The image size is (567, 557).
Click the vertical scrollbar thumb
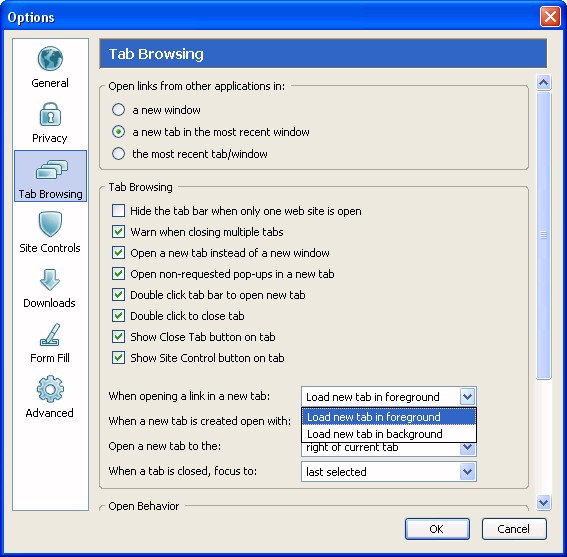(543, 235)
